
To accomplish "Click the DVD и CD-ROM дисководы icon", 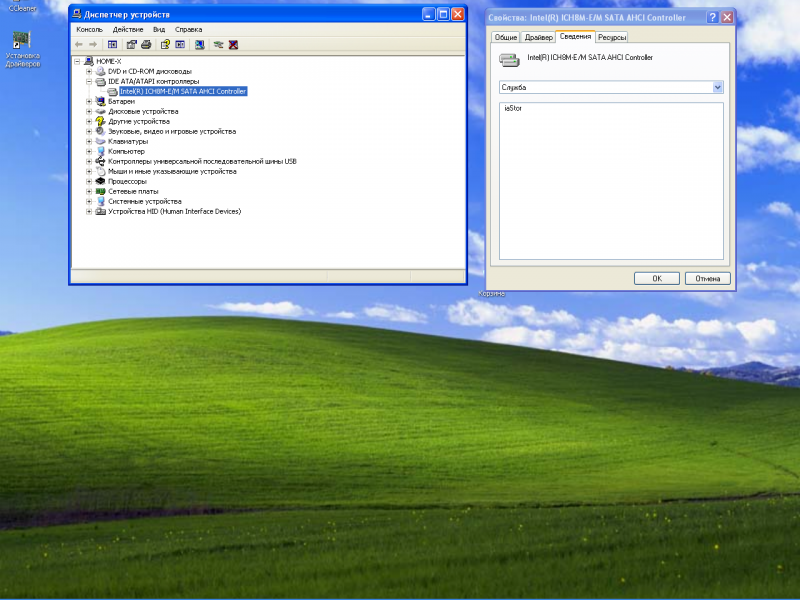I will [101, 71].
